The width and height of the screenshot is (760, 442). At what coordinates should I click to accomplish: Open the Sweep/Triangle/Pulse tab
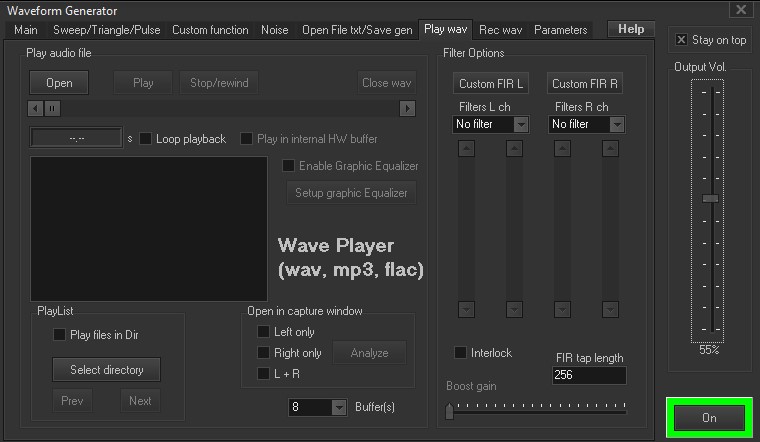107,30
